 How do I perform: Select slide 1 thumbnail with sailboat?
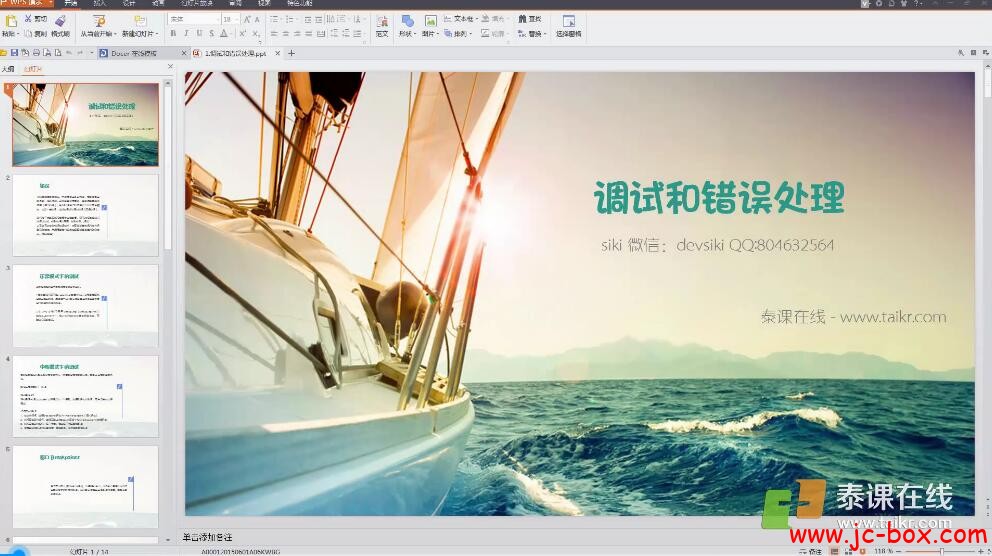click(85, 125)
